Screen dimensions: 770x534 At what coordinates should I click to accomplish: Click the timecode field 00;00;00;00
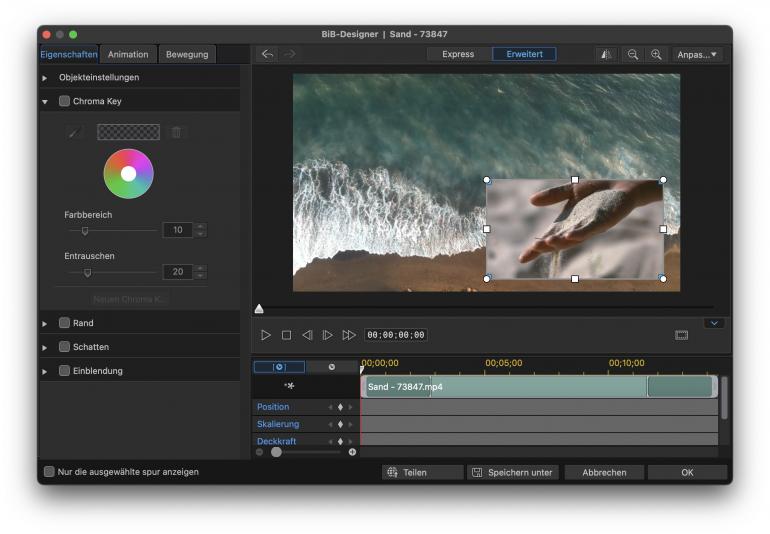tap(396, 335)
